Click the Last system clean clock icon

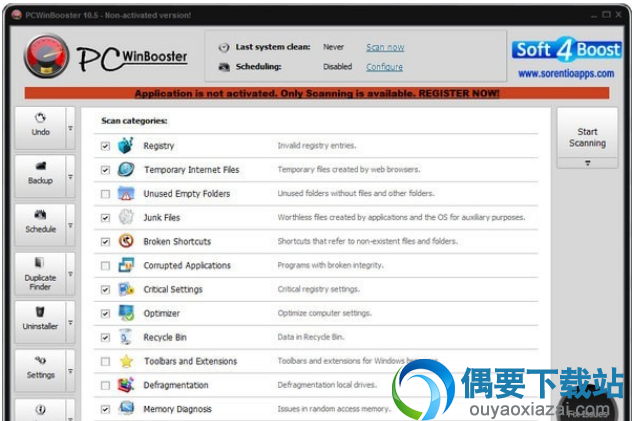point(224,48)
